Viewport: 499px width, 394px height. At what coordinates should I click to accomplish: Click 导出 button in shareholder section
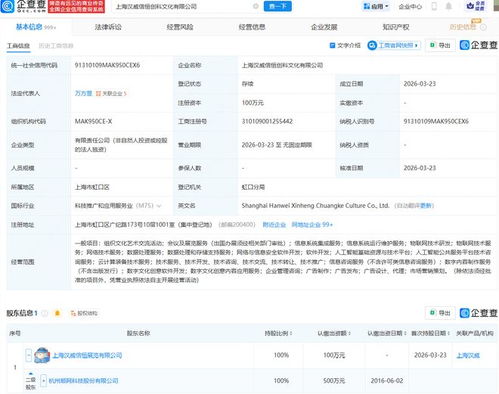pos(440,313)
